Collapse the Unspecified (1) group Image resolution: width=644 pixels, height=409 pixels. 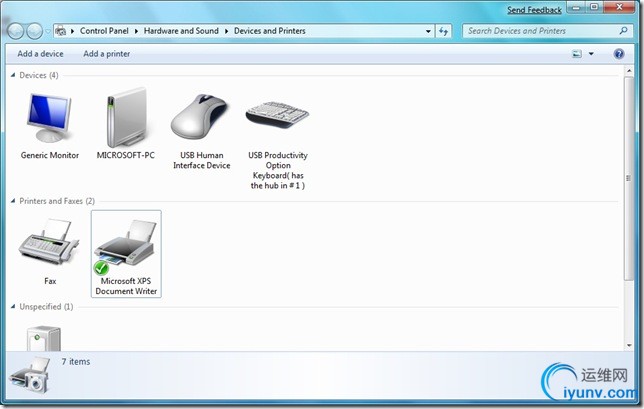coord(13,306)
